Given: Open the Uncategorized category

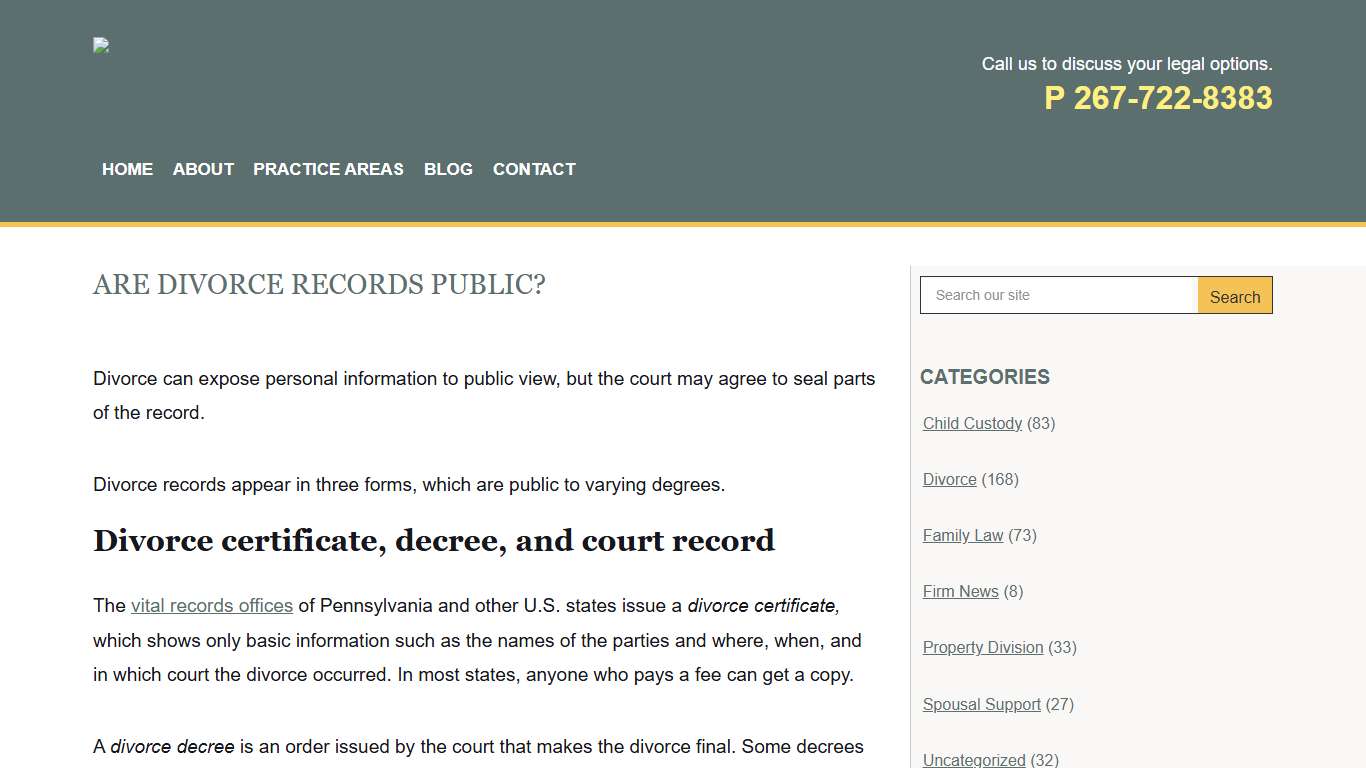Looking at the screenshot, I should pyautogui.click(x=973, y=759).
